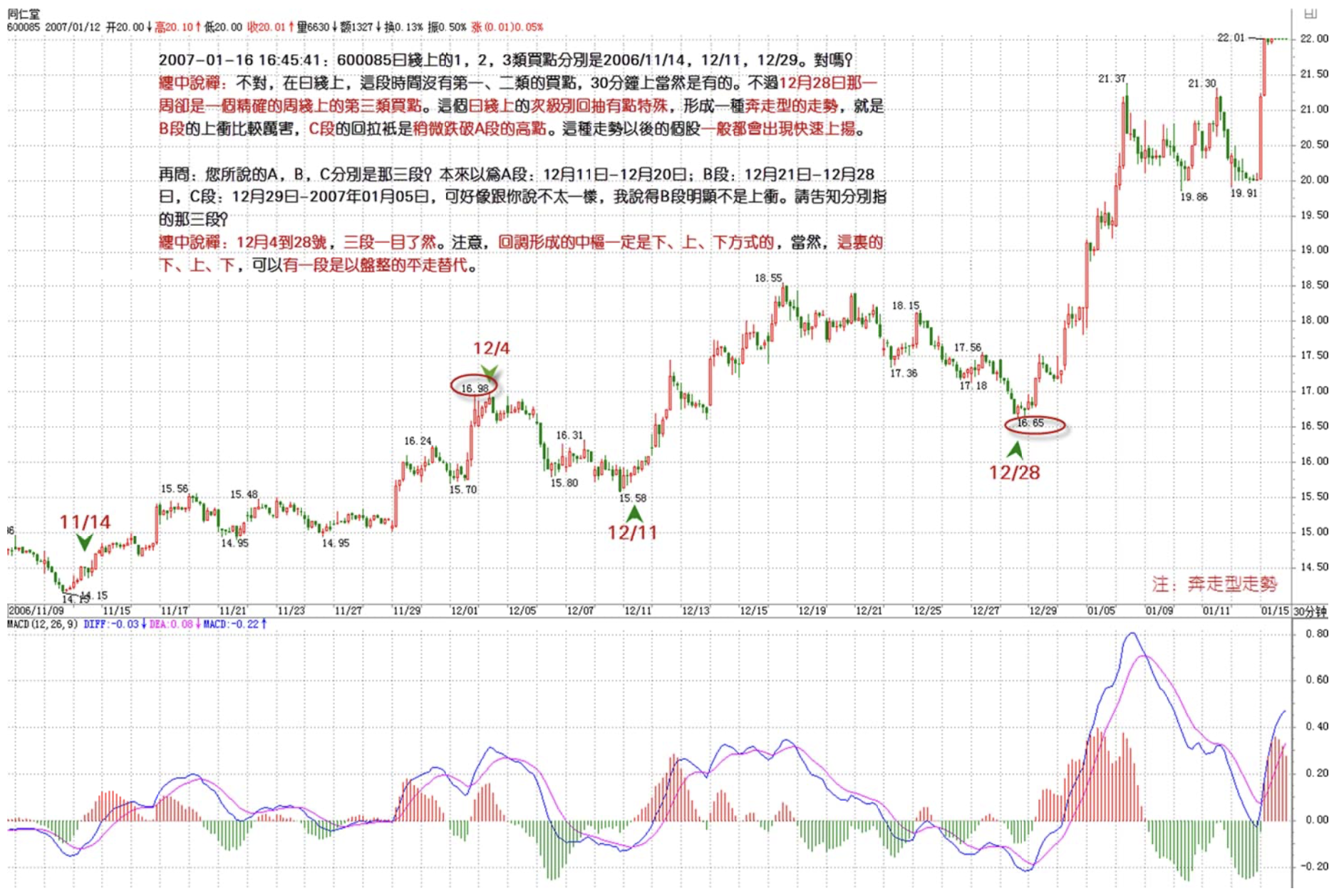Click the green up arrow above 12/28

1015,450
